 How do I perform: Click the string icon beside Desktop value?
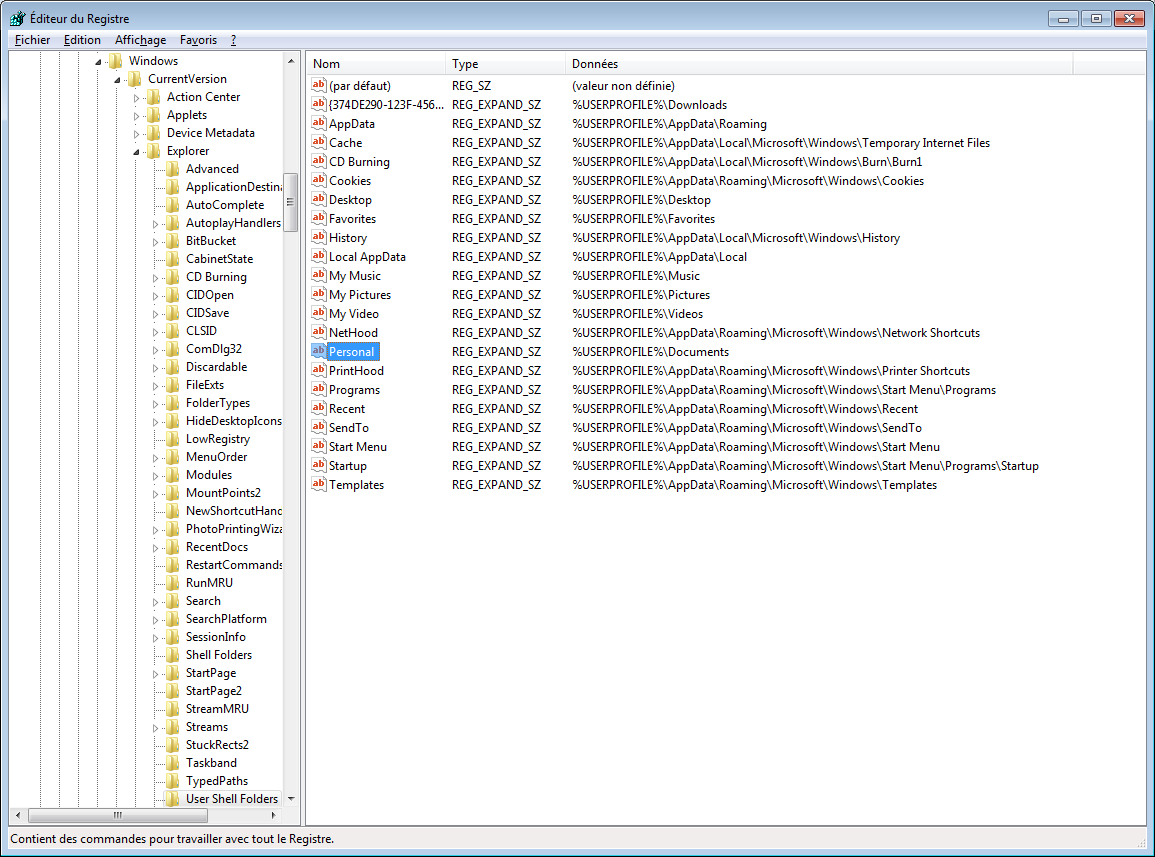(319, 200)
